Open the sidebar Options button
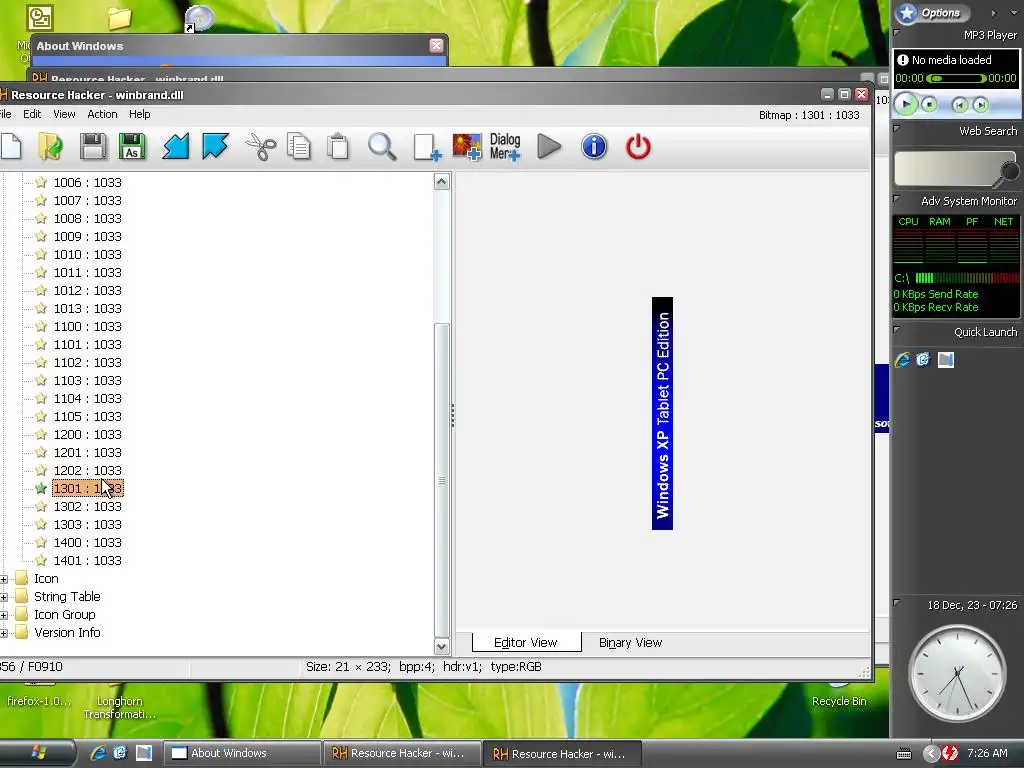Viewport: 1024px width, 768px height. [932, 12]
